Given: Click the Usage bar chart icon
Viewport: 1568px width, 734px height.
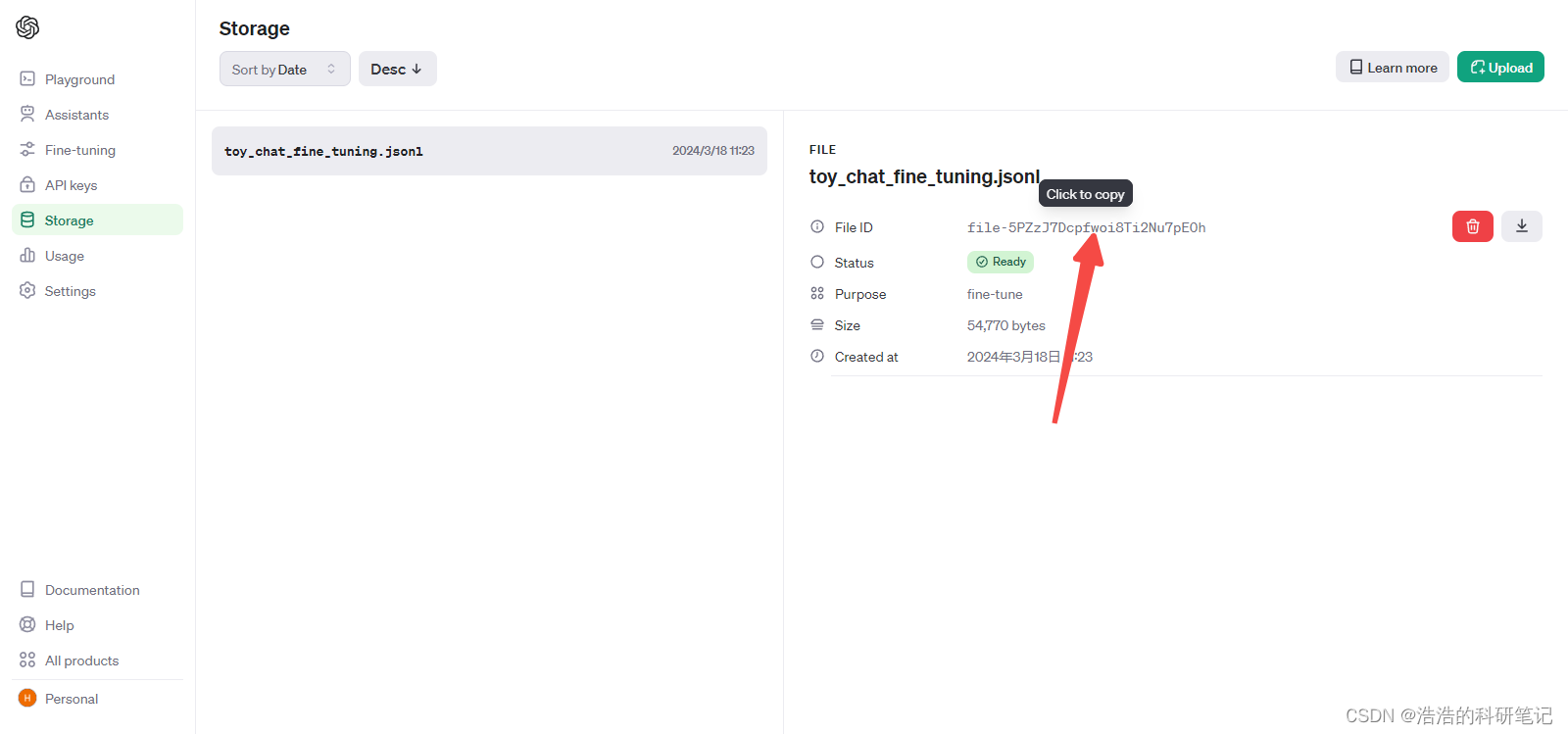Looking at the screenshot, I should 27,255.
